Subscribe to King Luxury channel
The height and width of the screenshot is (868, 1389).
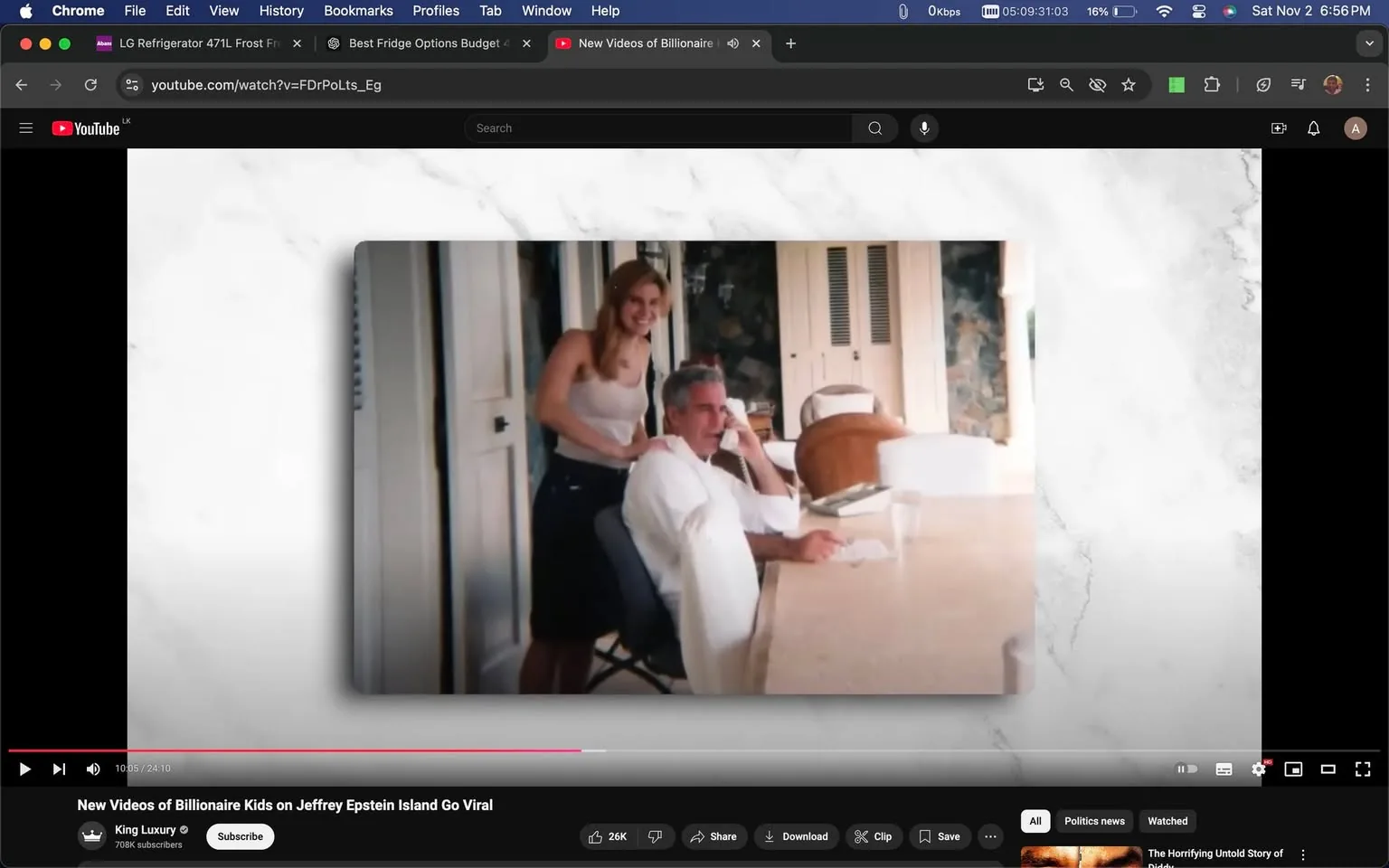[239, 836]
